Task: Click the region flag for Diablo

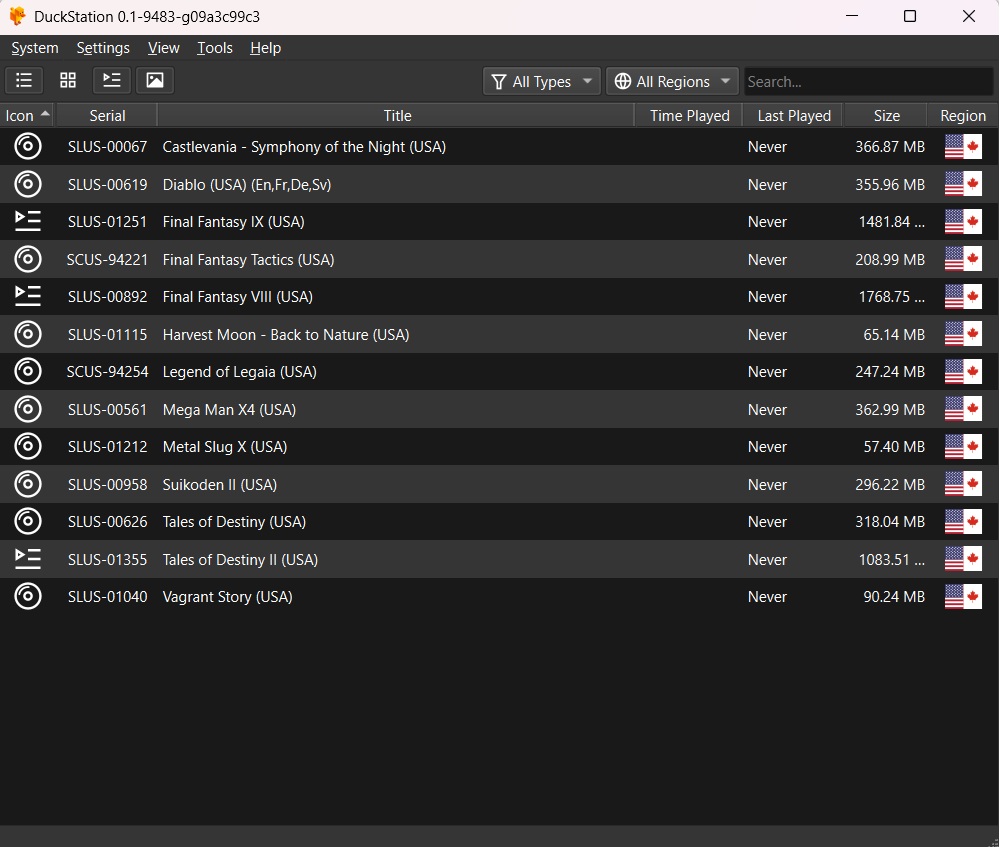Action: 963,184
